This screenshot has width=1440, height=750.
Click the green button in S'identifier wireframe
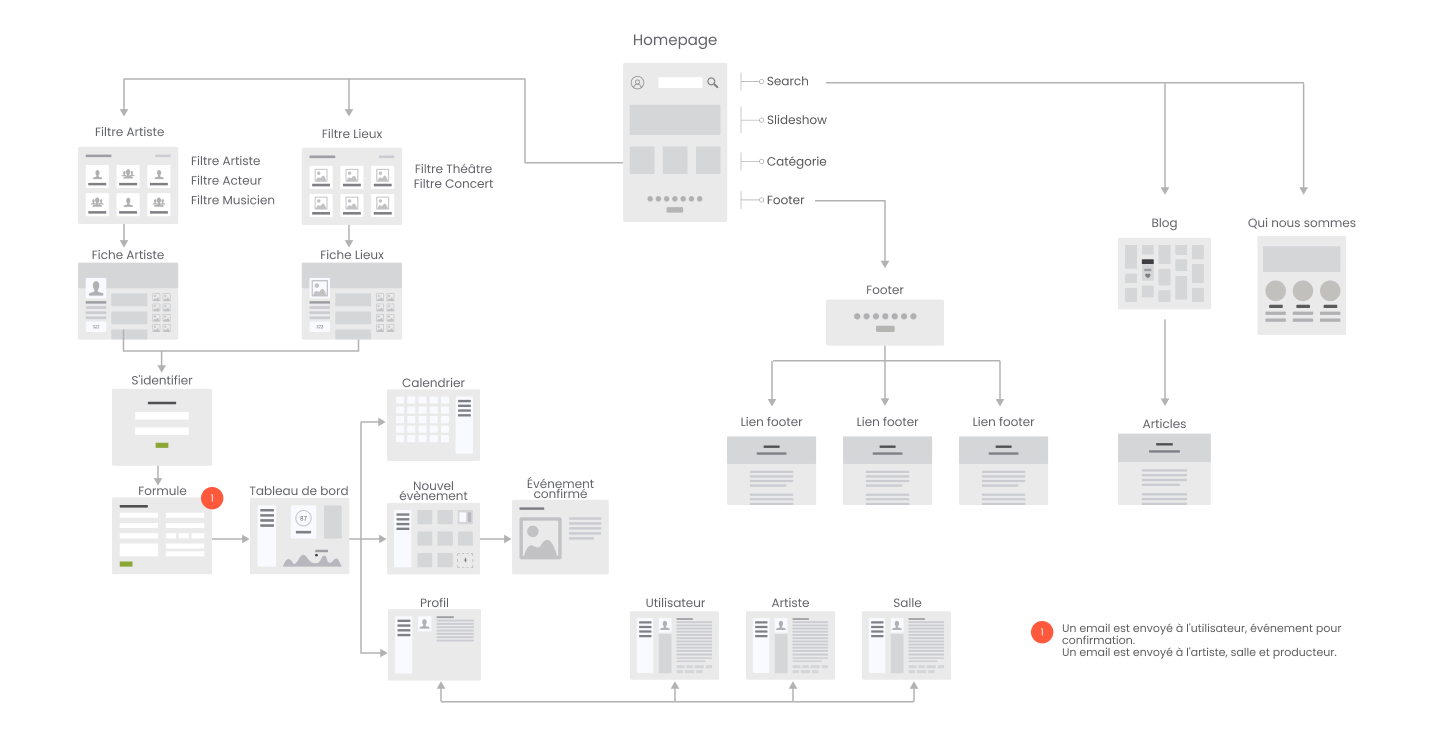162,444
